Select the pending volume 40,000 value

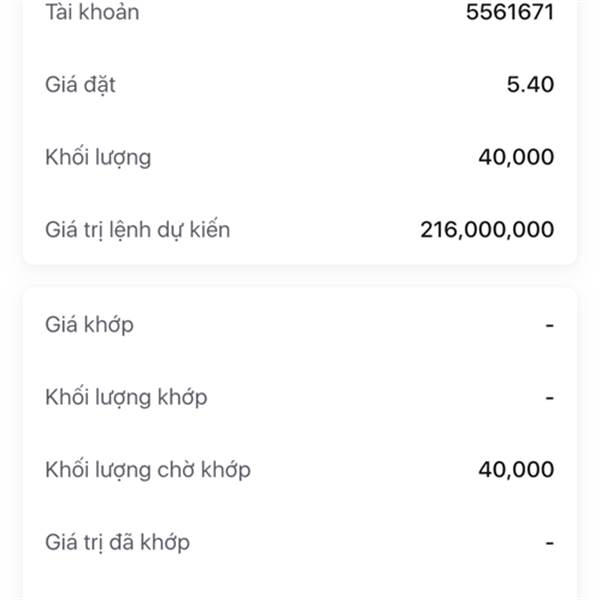coord(517,470)
